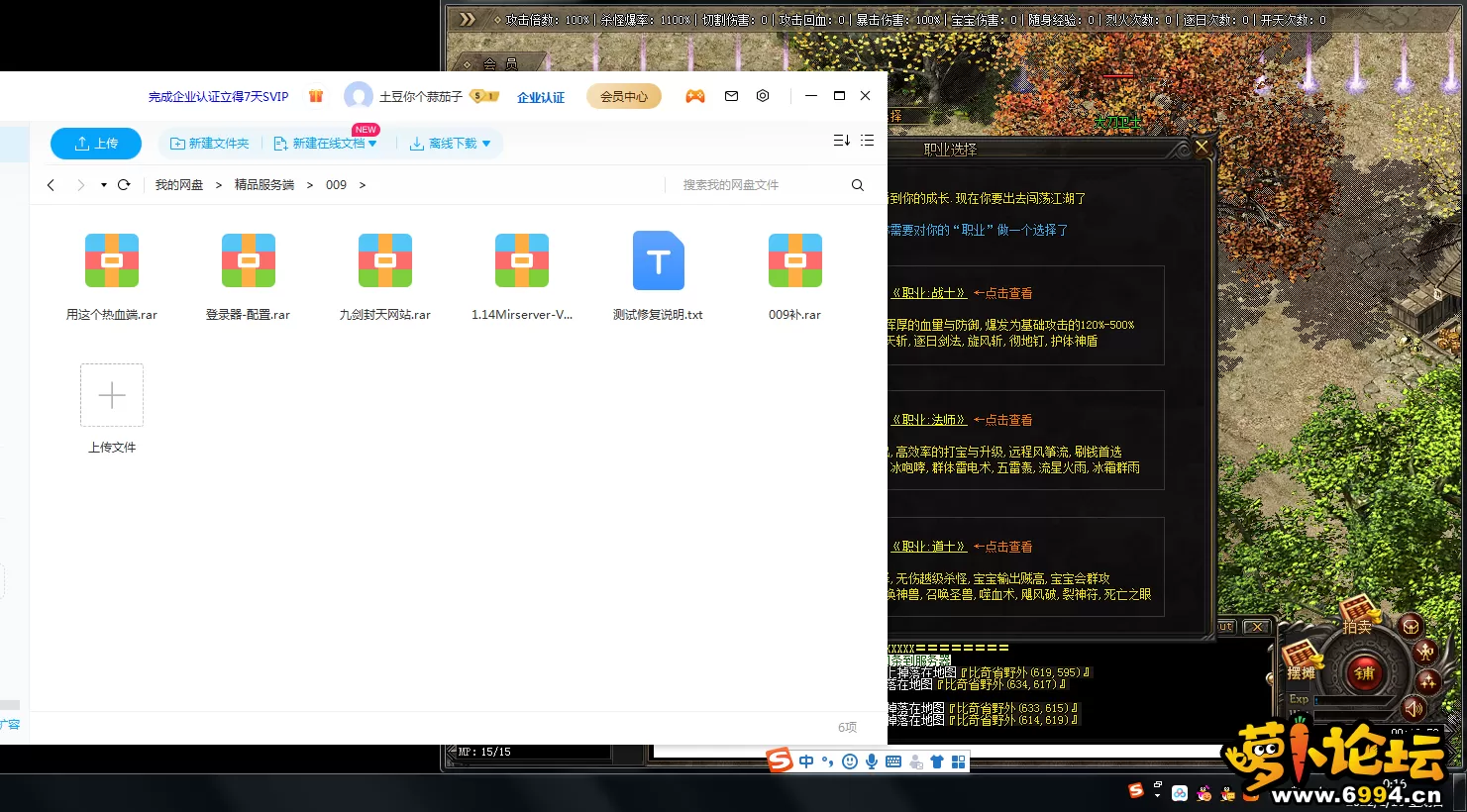Screen dimensions: 1467x812
Task: Toggle Sogou 中 Chinese/English mode
Action: pyautogui.click(x=806, y=761)
